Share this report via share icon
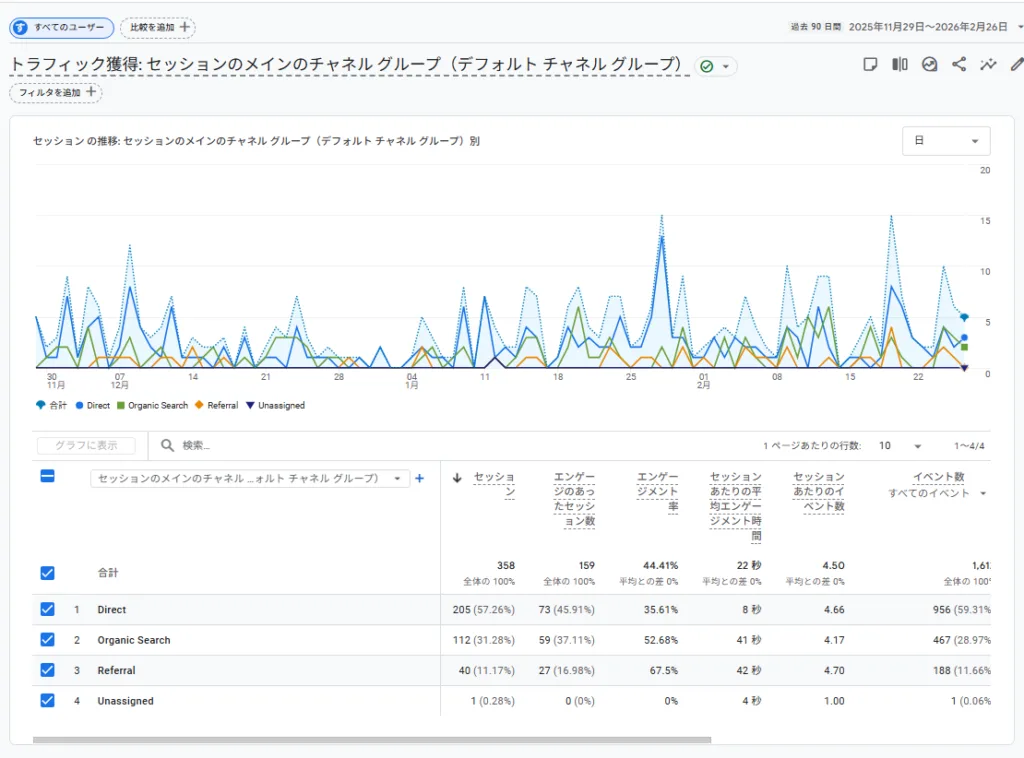 pyautogui.click(x=959, y=65)
